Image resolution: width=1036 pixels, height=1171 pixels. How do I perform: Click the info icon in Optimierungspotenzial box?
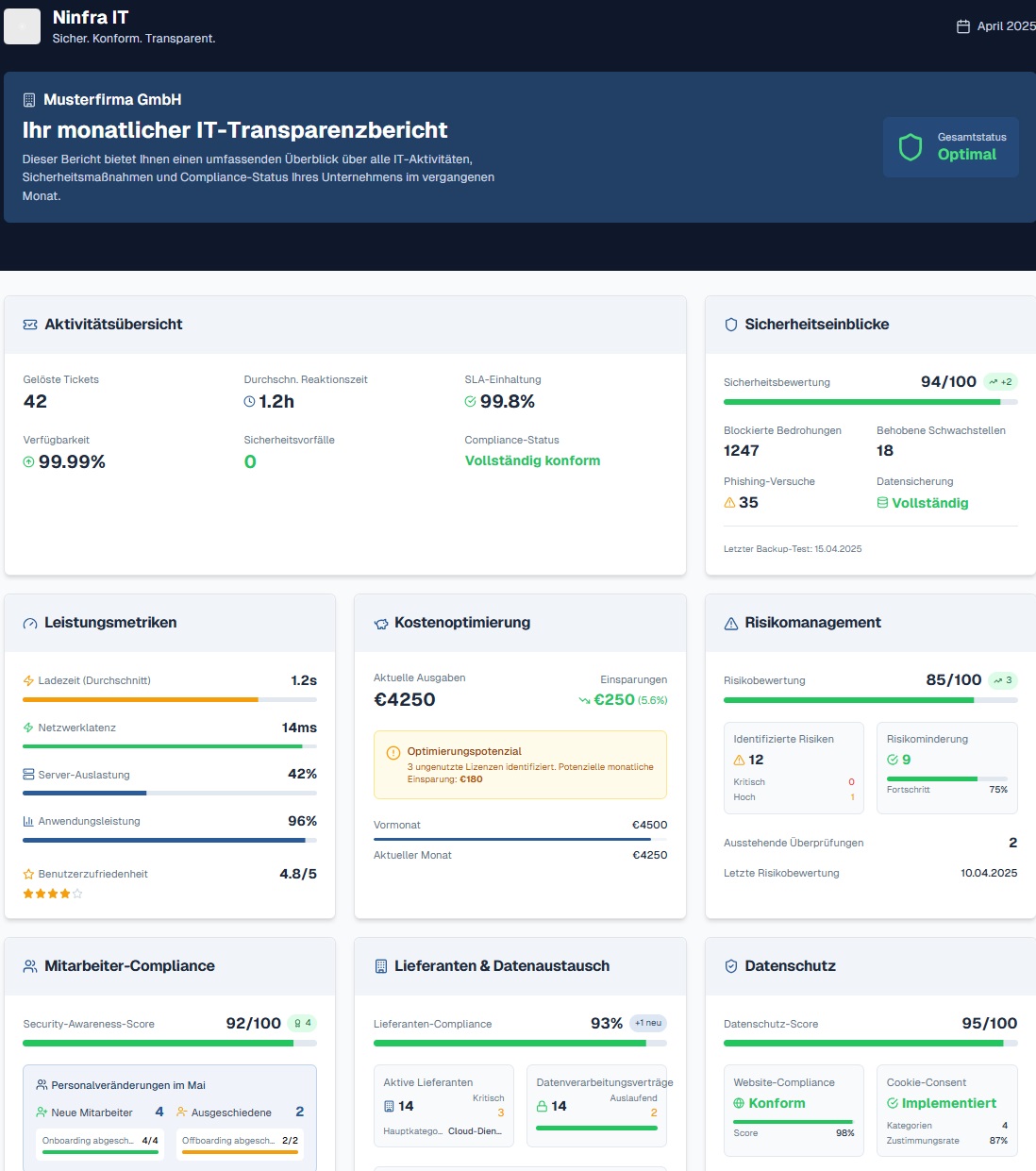click(393, 753)
